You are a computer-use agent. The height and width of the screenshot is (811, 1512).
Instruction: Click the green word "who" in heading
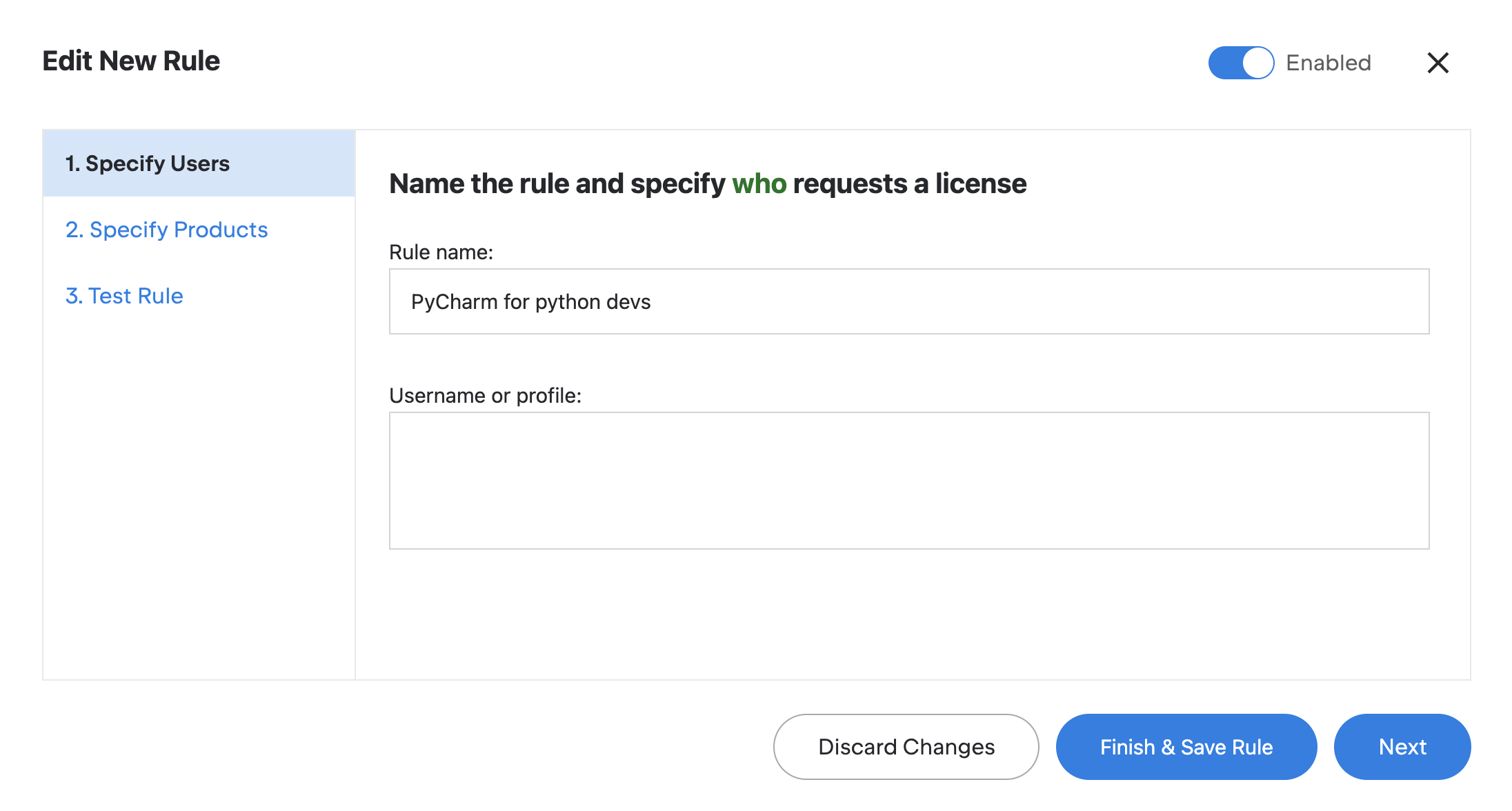759,184
